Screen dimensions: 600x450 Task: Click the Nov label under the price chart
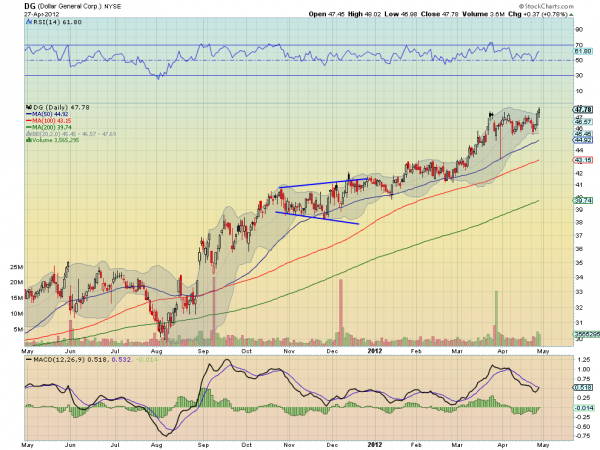tap(289, 351)
